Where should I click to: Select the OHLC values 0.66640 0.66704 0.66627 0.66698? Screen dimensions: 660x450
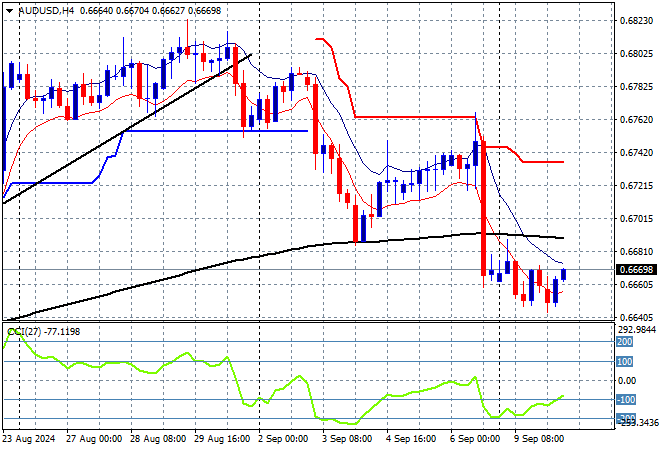[x=150, y=11]
